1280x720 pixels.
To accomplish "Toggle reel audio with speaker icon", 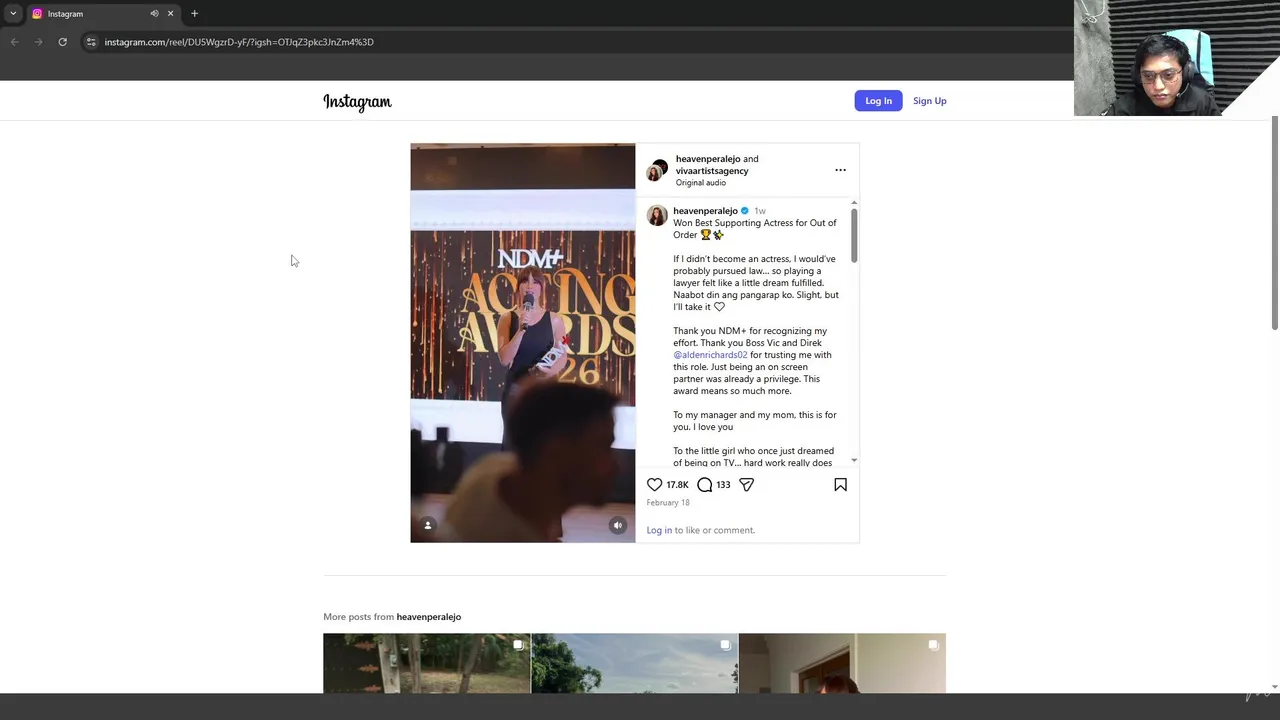I will [617, 525].
